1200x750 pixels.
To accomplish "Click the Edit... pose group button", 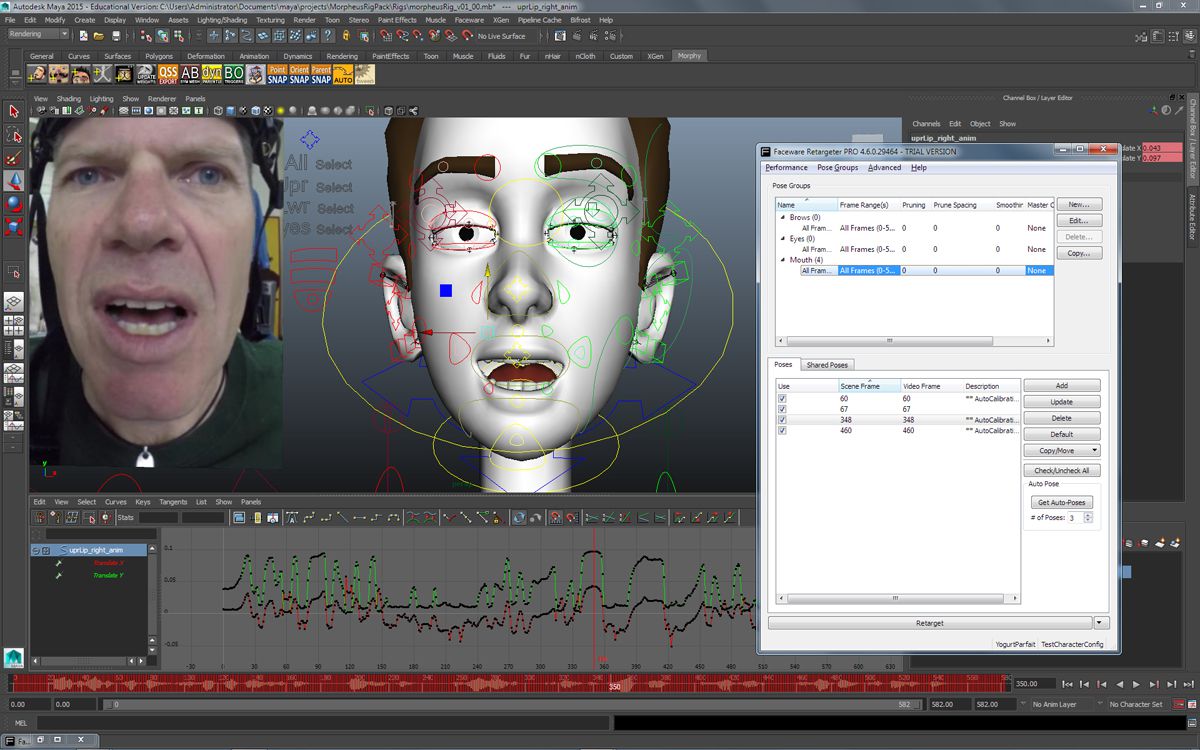I will (x=1079, y=220).
